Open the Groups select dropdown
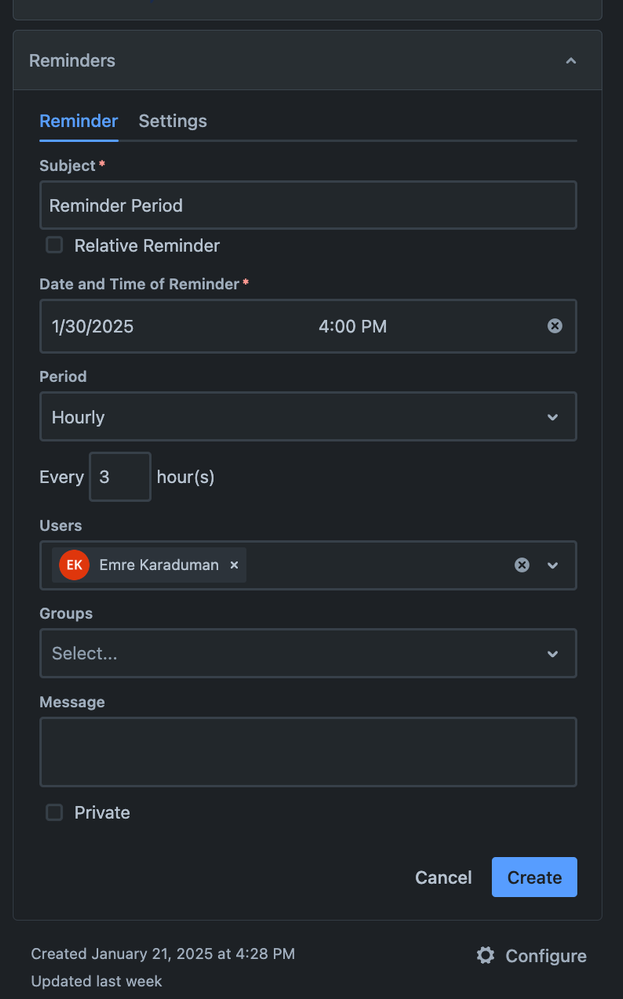623x999 pixels. coord(308,653)
